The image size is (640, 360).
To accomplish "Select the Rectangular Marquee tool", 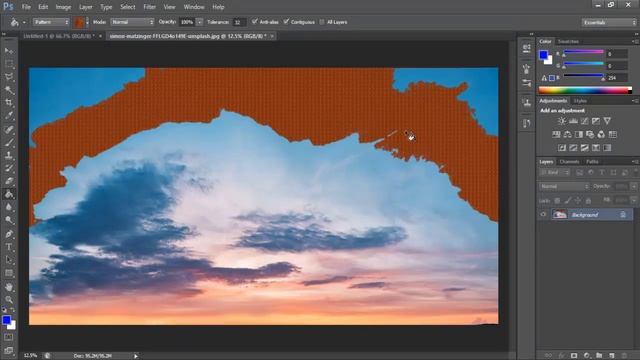I will coord(9,64).
